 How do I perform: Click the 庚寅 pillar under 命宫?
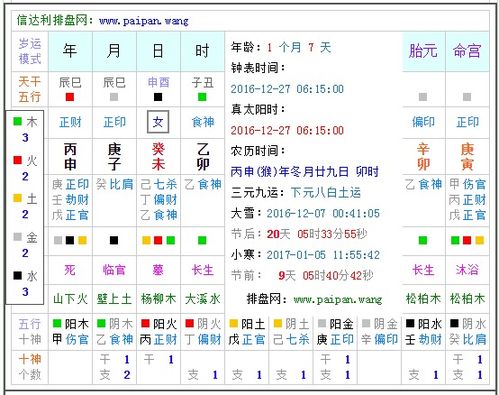(x=467, y=157)
